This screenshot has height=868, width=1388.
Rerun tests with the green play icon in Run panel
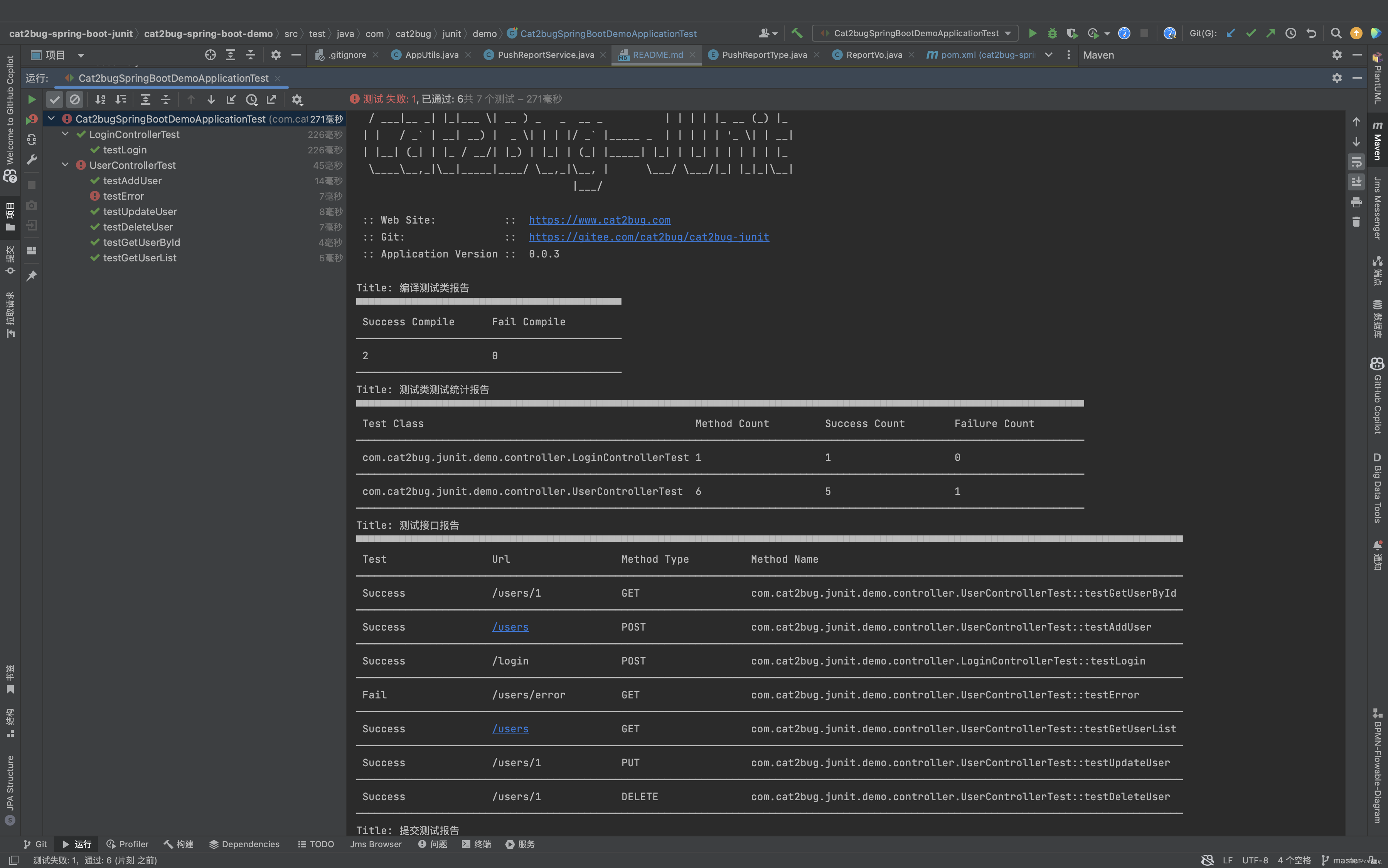pyautogui.click(x=32, y=99)
